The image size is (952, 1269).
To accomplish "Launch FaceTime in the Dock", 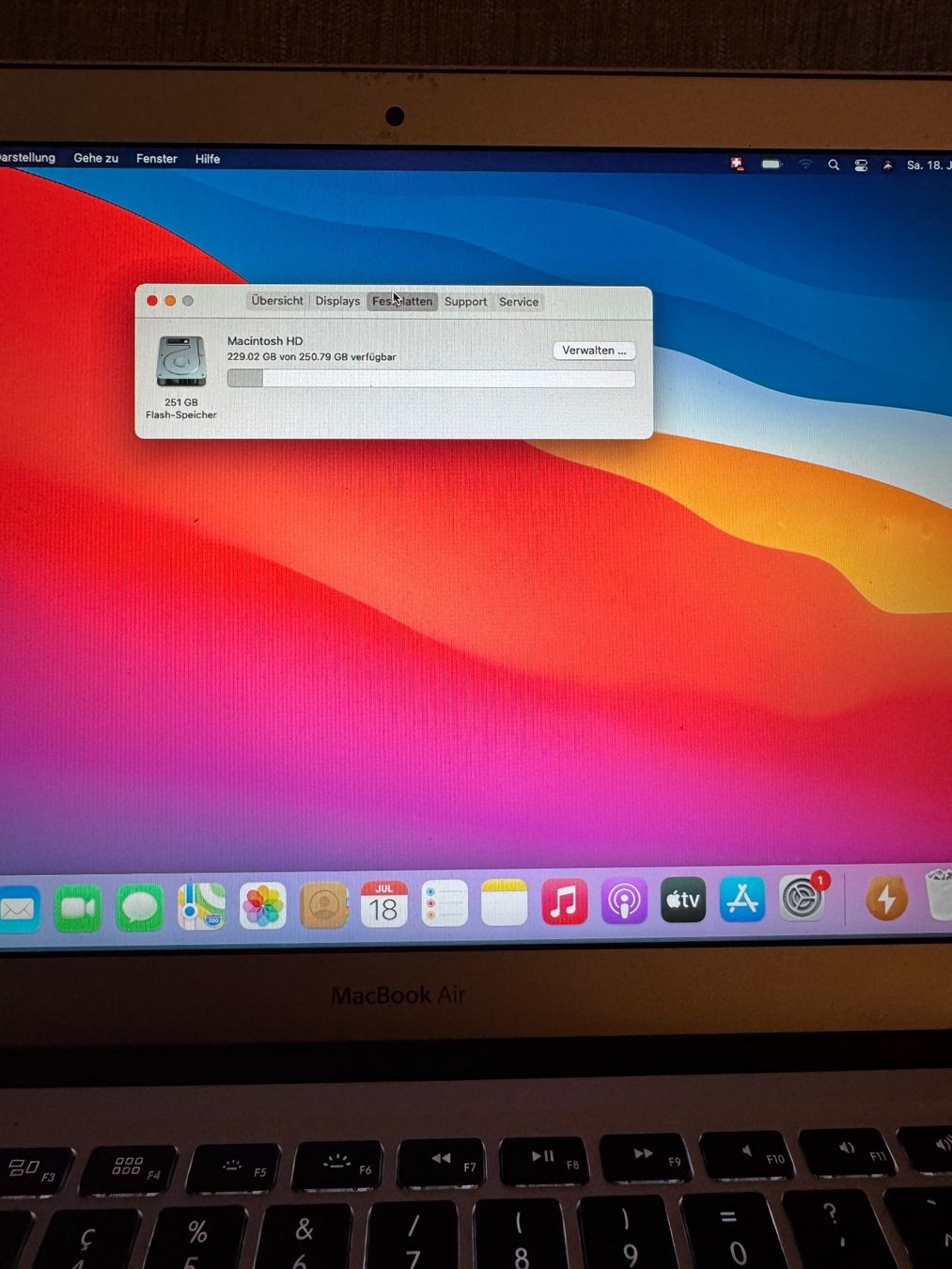I will click(78, 908).
